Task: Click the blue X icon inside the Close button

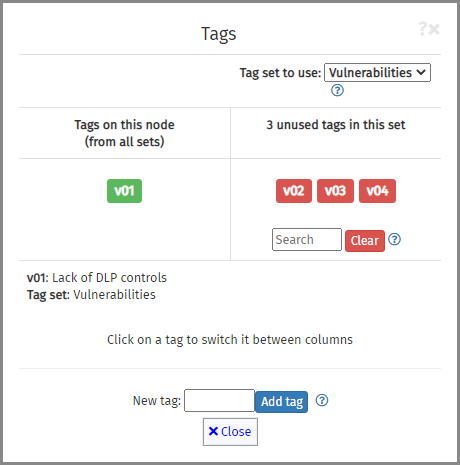Action: click(x=213, y=431)
